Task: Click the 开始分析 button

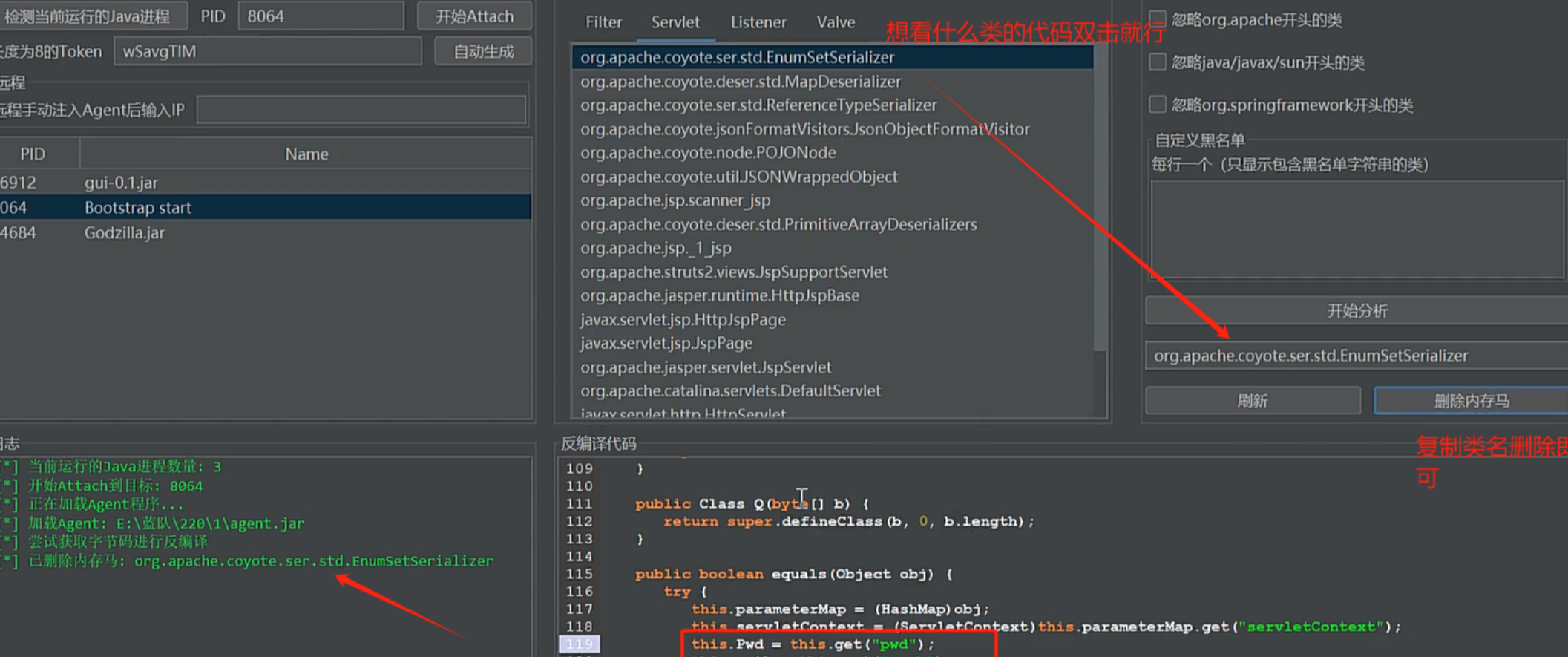Action: pyautogui.click(x=1357, y=310)
